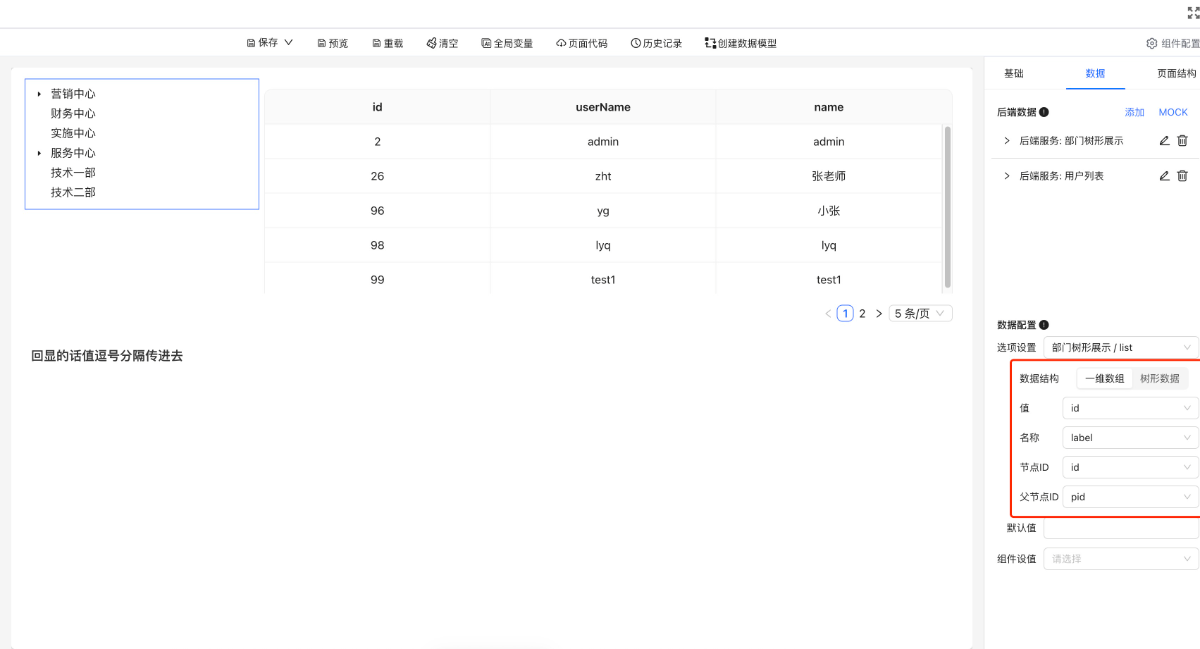Screen dimensions: 1200x649
Task: Open 组件配置 gear settings
Action: [1152, 43]
